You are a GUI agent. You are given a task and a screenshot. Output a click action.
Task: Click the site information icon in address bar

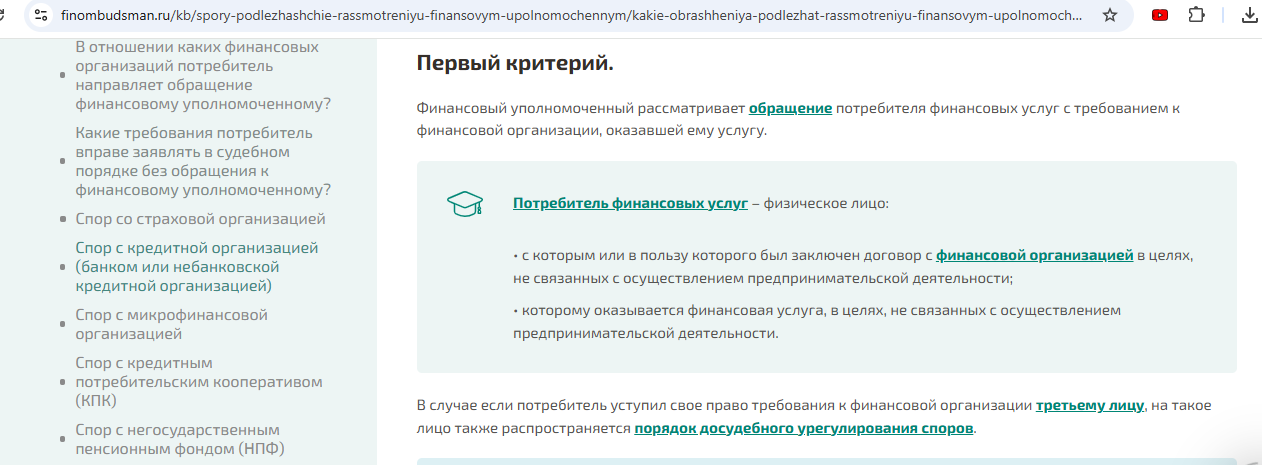coord(40,15)
